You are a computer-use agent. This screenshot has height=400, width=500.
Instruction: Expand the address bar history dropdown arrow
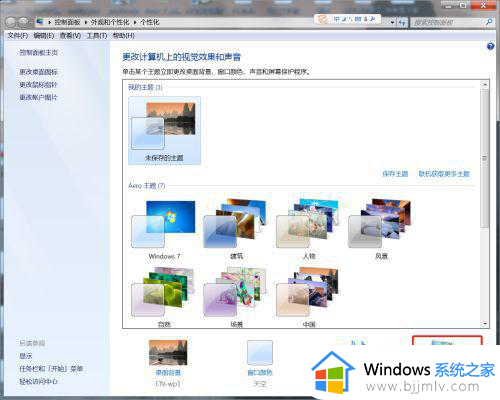pos(392,23)
